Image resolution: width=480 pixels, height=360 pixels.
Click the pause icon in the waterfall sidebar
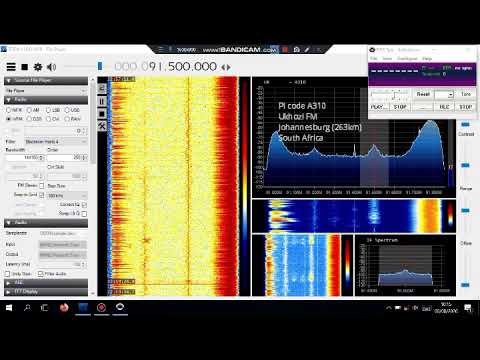pos(102,101)
